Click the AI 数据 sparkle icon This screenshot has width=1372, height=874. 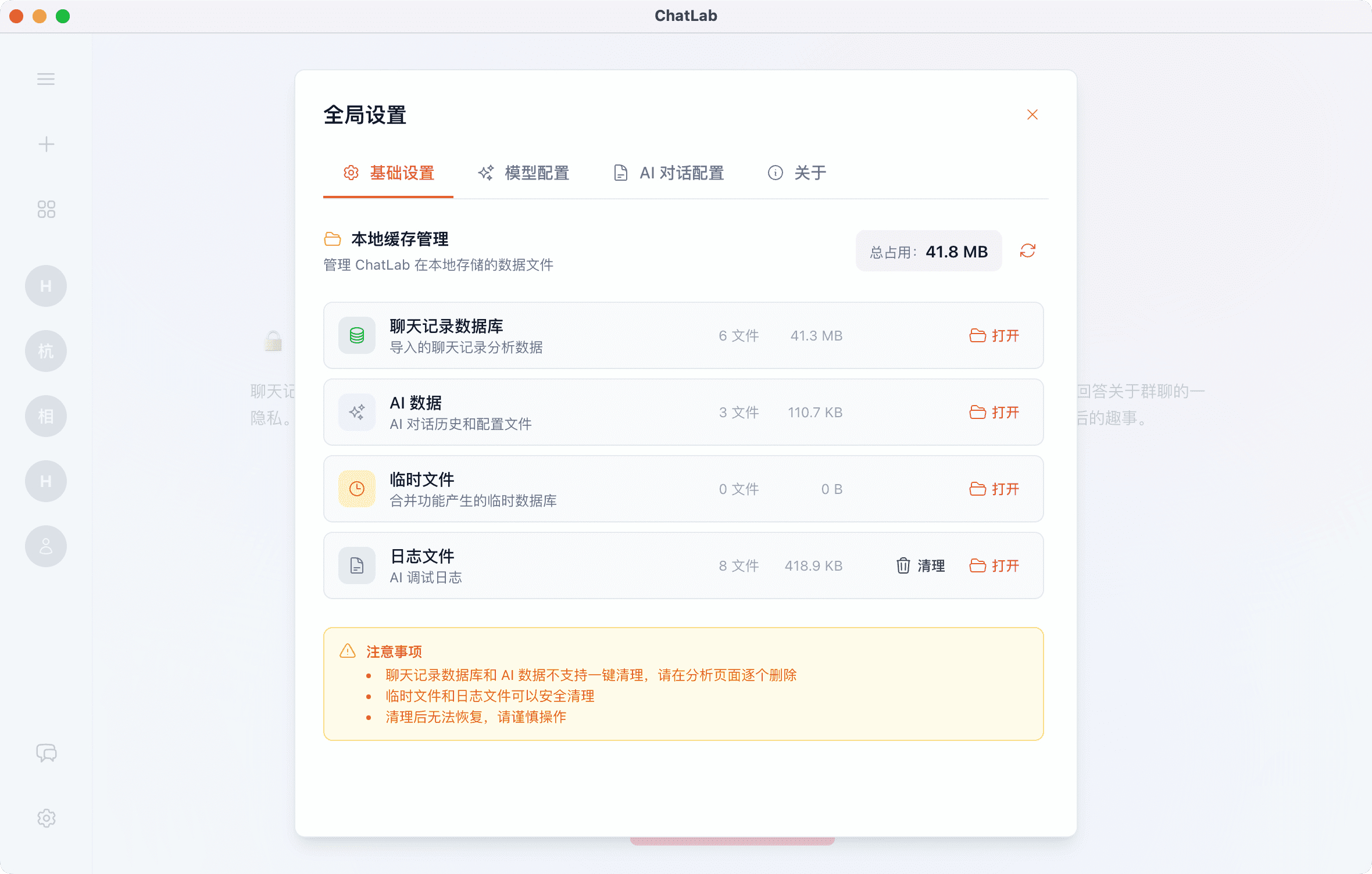pyautogui.click(x=356, y=412)
